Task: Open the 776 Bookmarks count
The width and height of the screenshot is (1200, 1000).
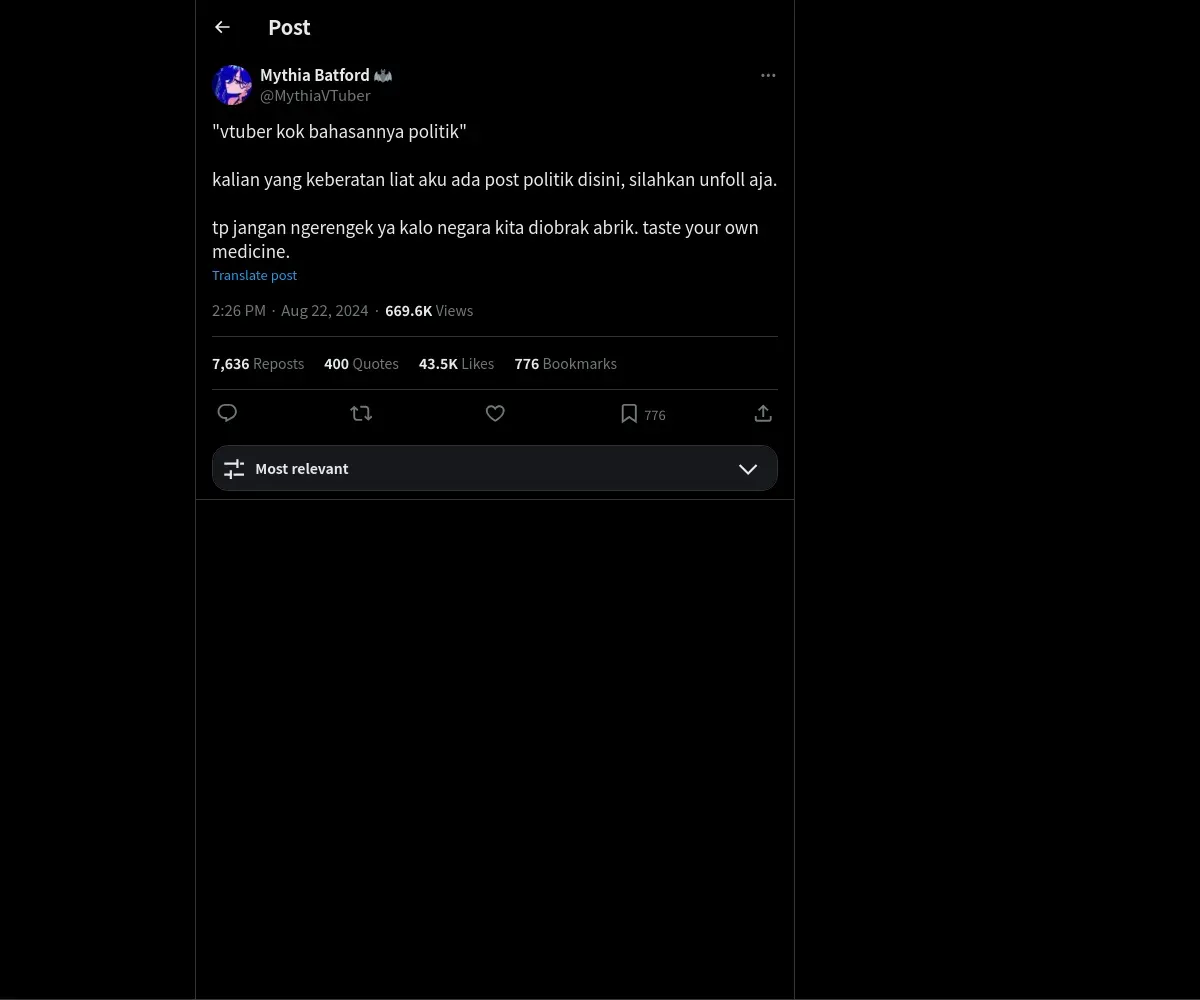Action: (x=566, y=364)
